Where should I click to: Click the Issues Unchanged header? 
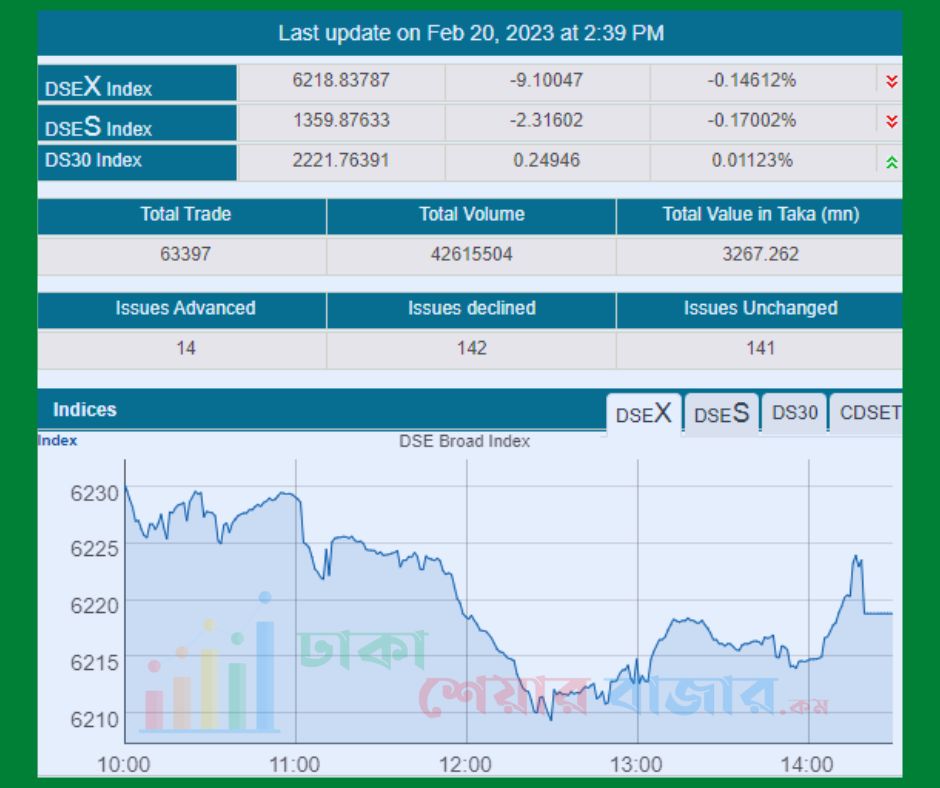pyautogui.click(x=760, y=308)
